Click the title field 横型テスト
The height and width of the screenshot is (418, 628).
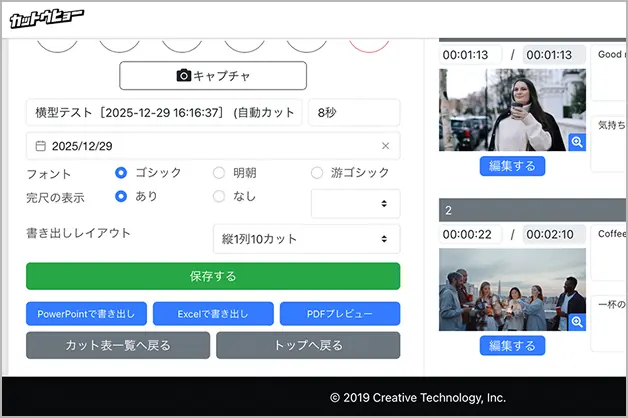(164, 113)
